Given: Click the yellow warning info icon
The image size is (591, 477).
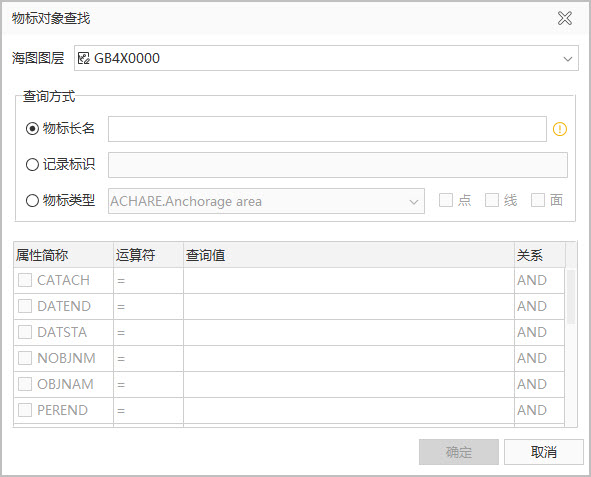Looking at the screenshot, I should 560,129.
